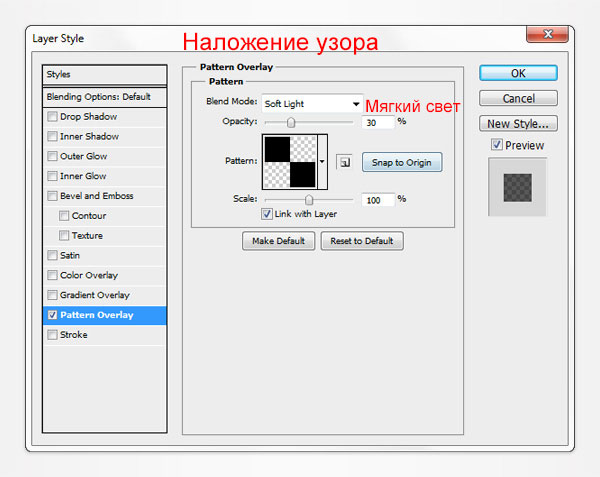Screen dimensions: 600x477
Task: Select the Inner Shadow style label
Action: pos(89,136)
